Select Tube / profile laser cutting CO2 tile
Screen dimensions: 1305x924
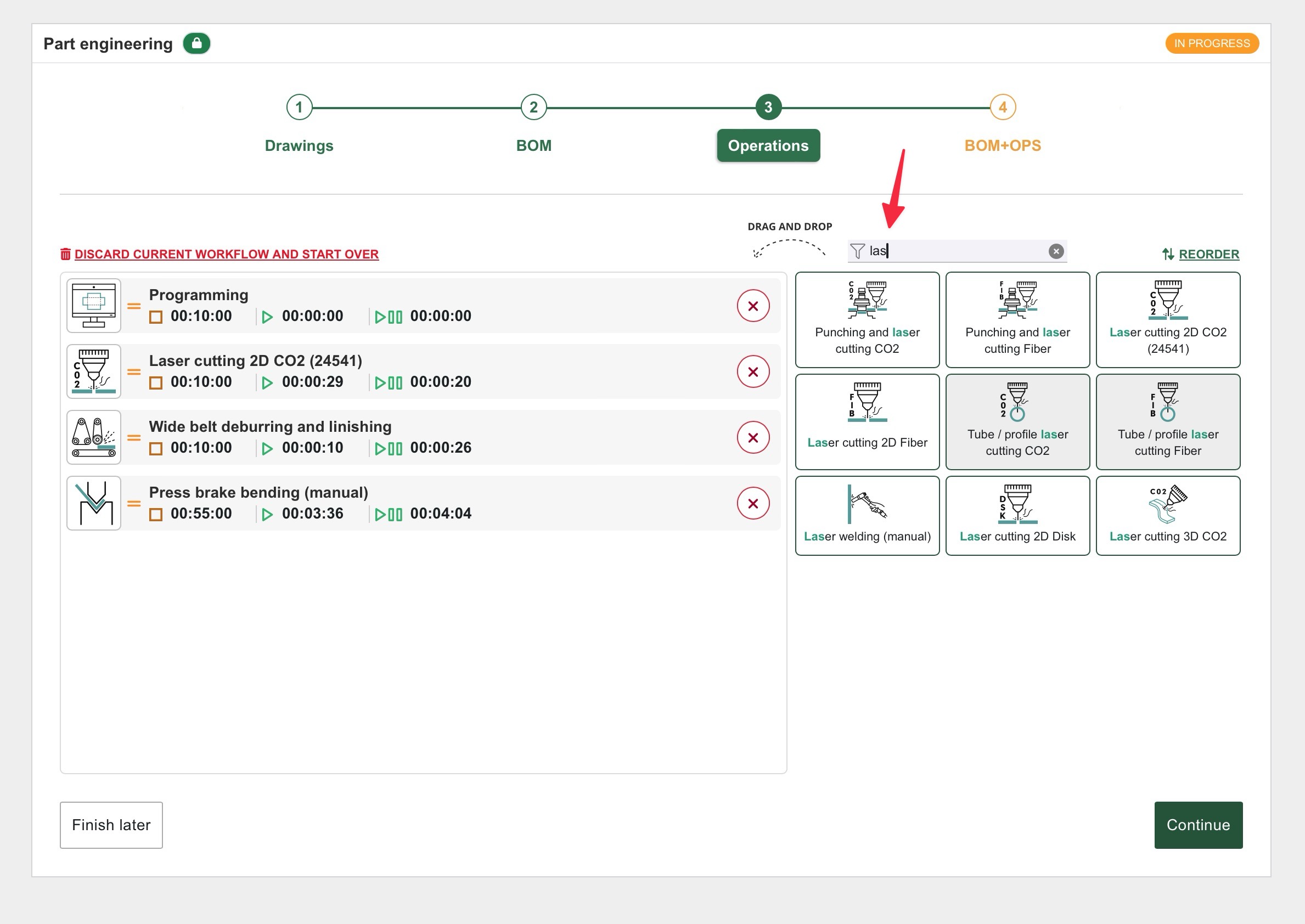point(1017,421)
